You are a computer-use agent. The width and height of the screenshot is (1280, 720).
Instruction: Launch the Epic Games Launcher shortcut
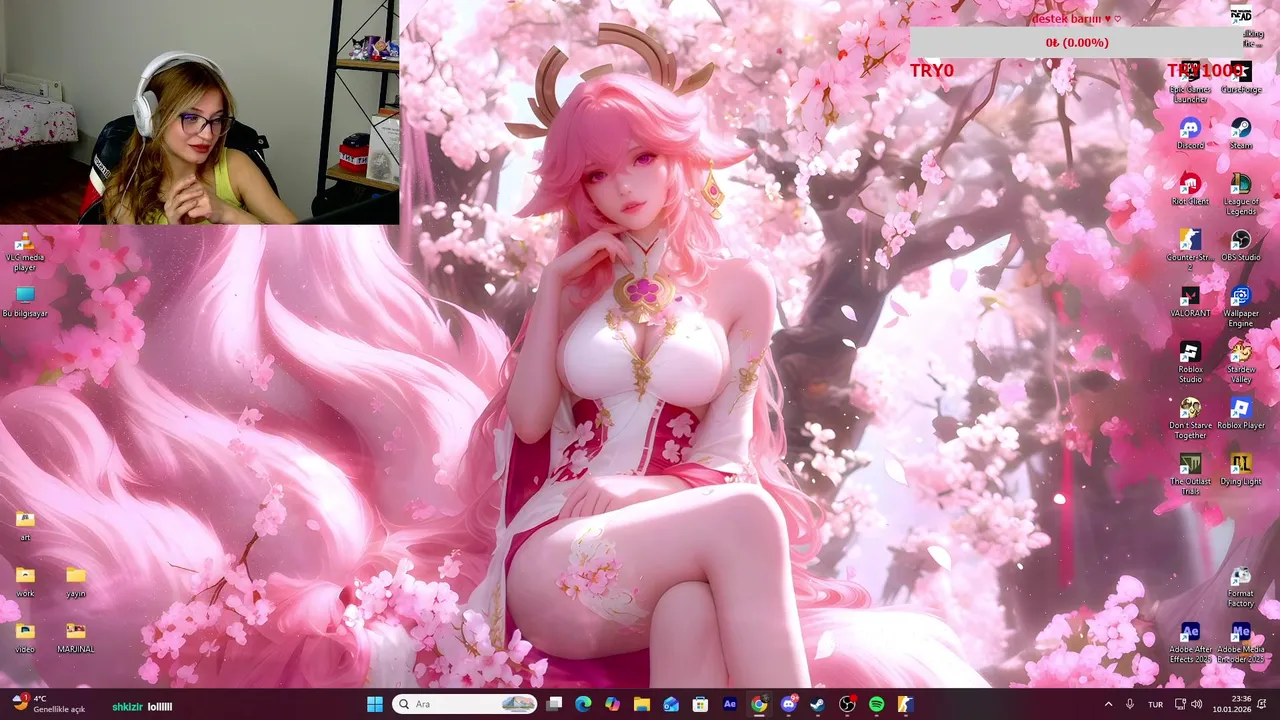point(1190,80)
